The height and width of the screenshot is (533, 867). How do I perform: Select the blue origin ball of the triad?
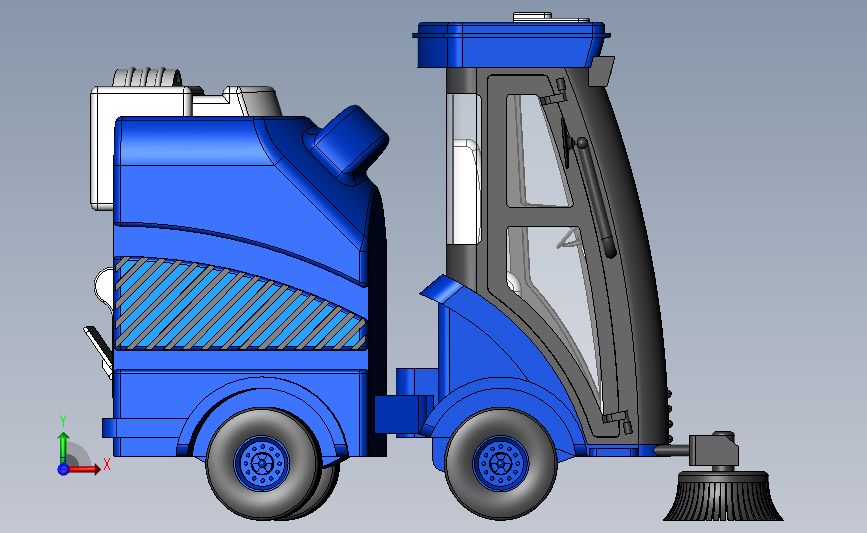(x=63, y=469)
